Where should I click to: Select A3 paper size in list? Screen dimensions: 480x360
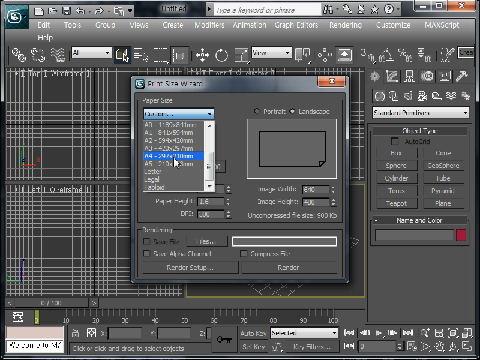[173, 148]
